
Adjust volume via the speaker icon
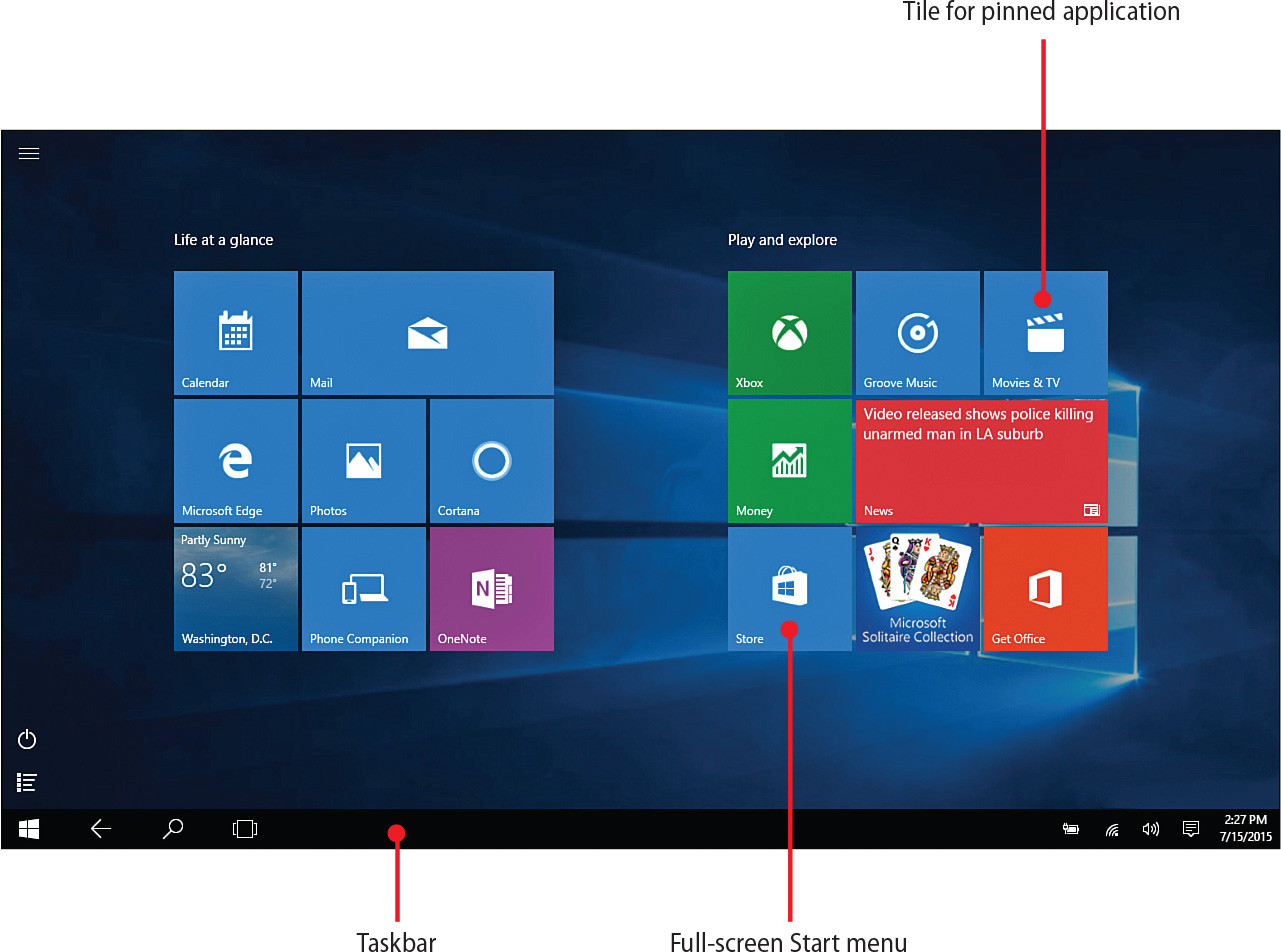[1150, 829]
